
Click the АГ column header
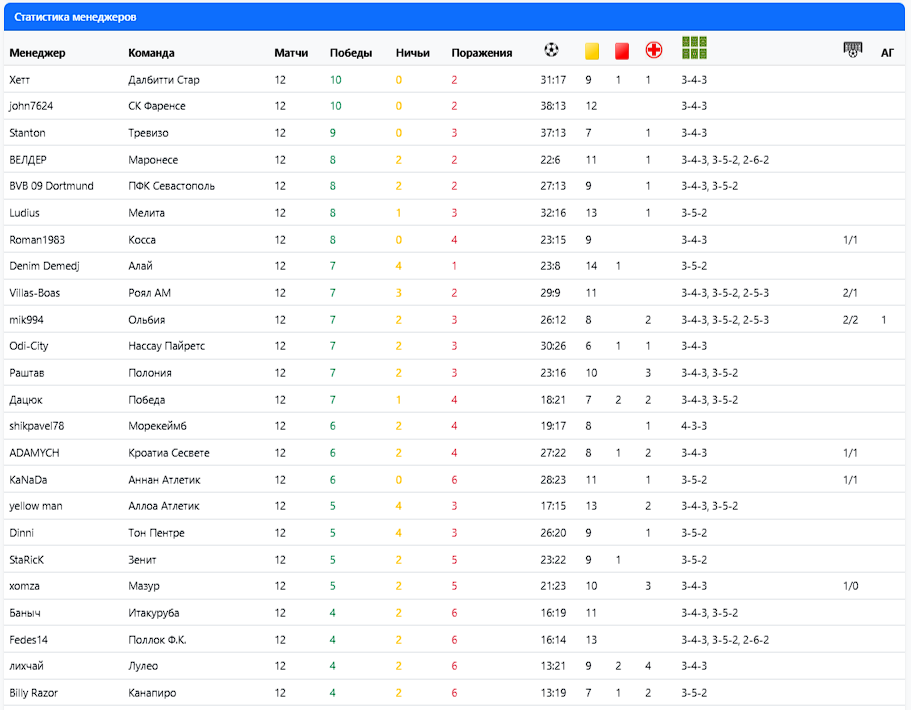(887, 53)
